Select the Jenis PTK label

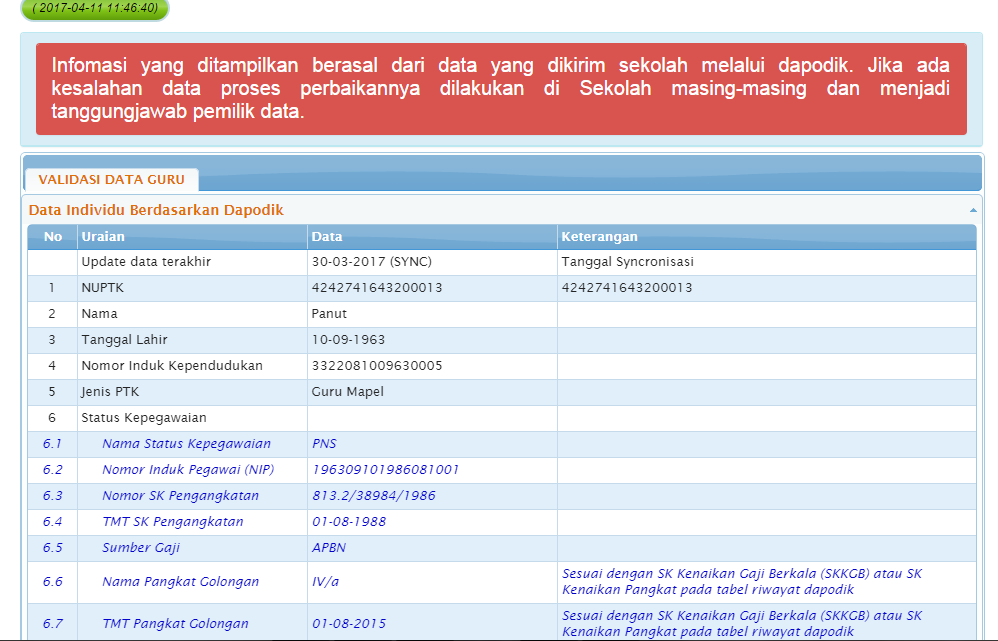click(x=110, y=392)
